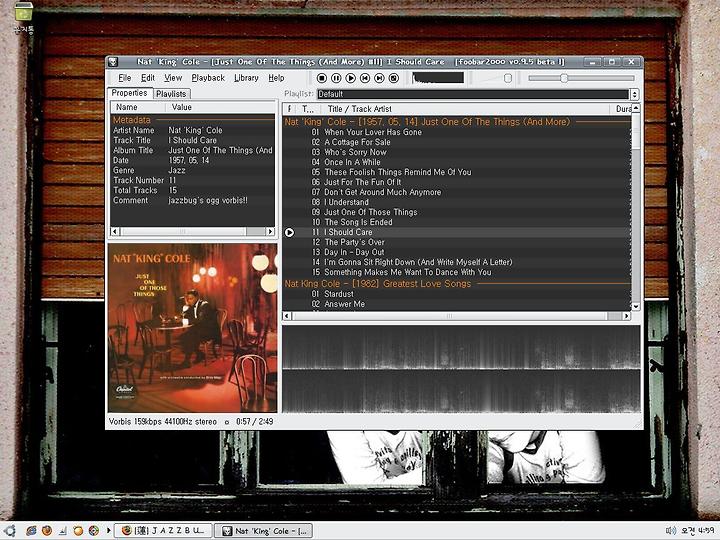
Task: Stop playback with the Stop button
Action: click(x=322, y=78)
